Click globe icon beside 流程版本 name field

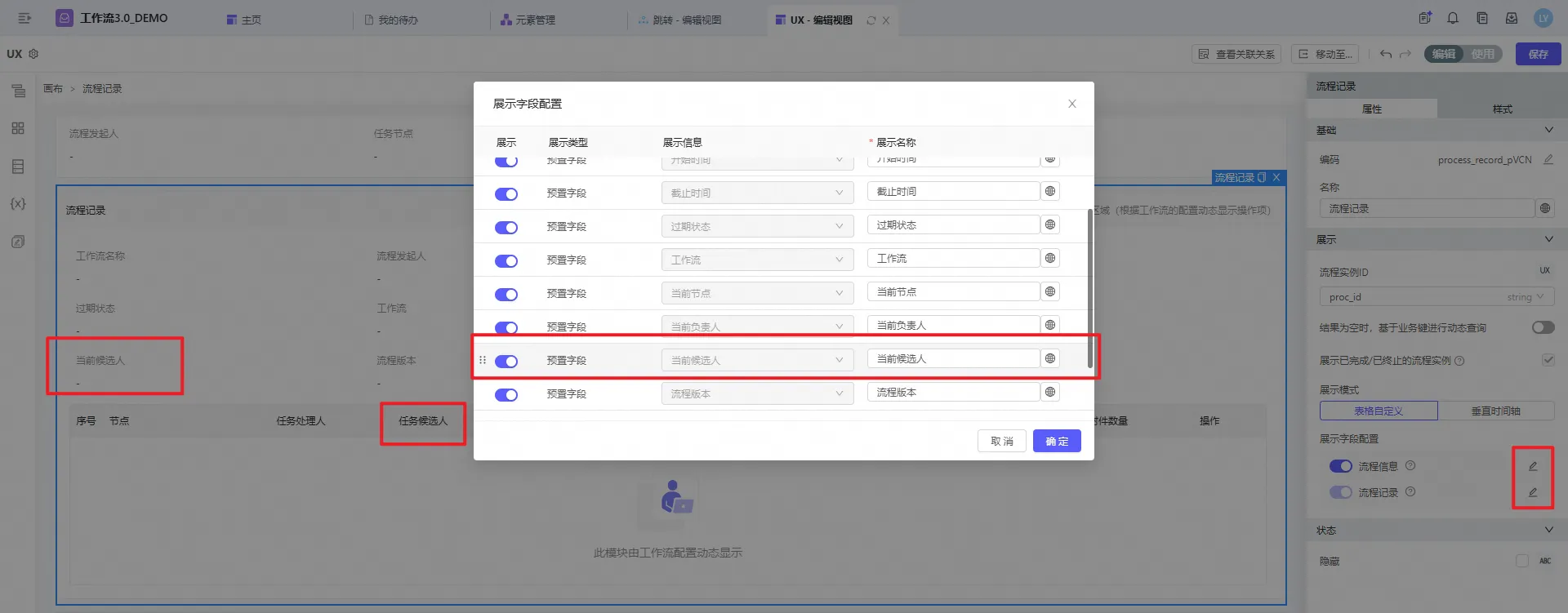[x=1050, y=392]
